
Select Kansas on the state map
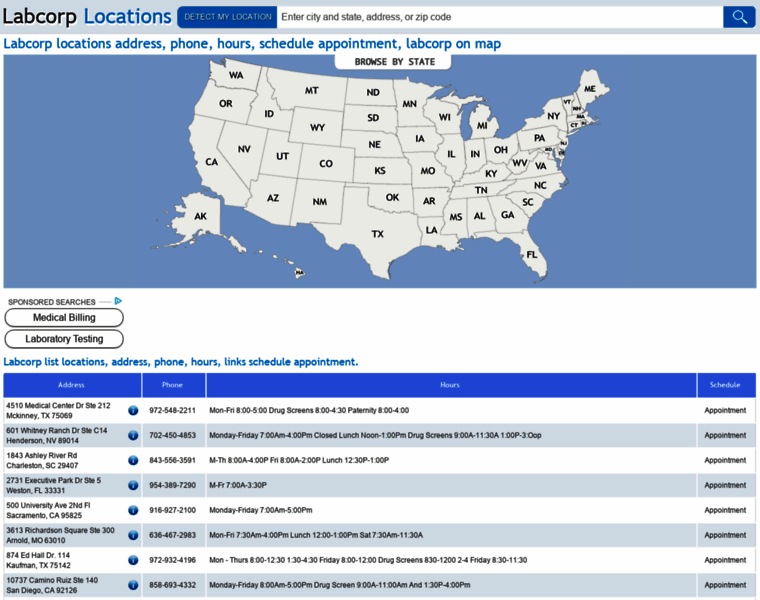click(380, 171)
